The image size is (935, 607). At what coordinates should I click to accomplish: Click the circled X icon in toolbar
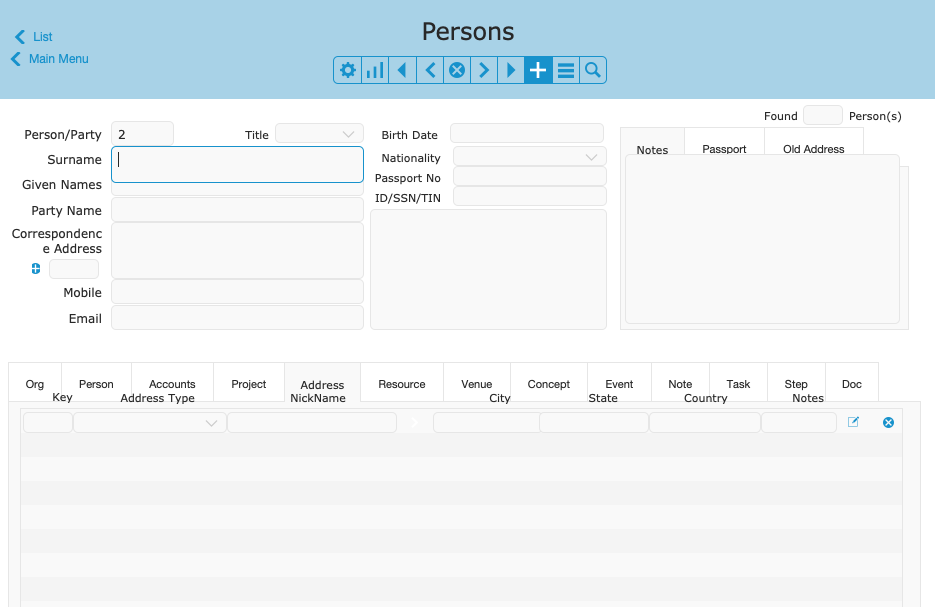coord(457,70)
